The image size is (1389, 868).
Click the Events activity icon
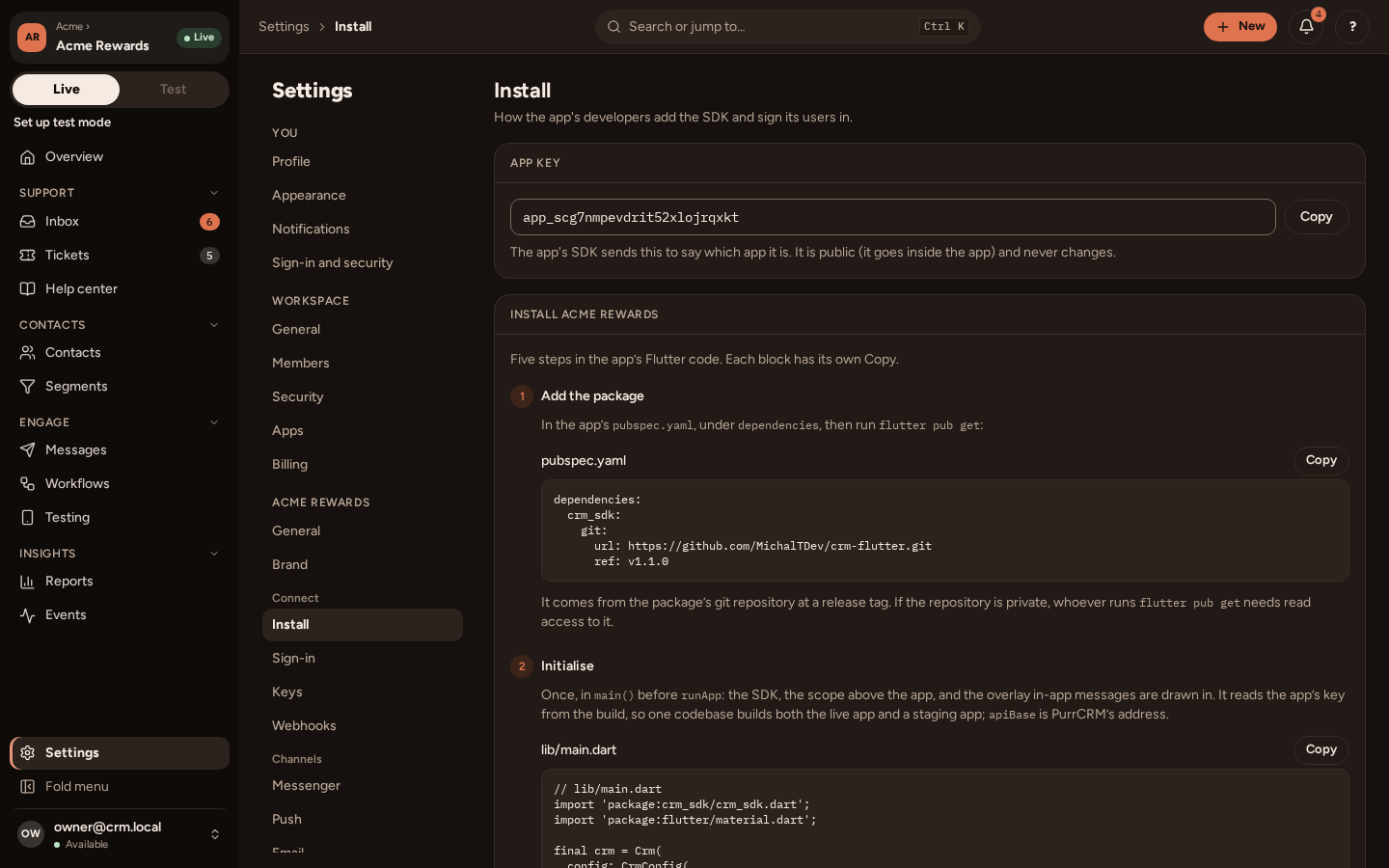[28, 615]
